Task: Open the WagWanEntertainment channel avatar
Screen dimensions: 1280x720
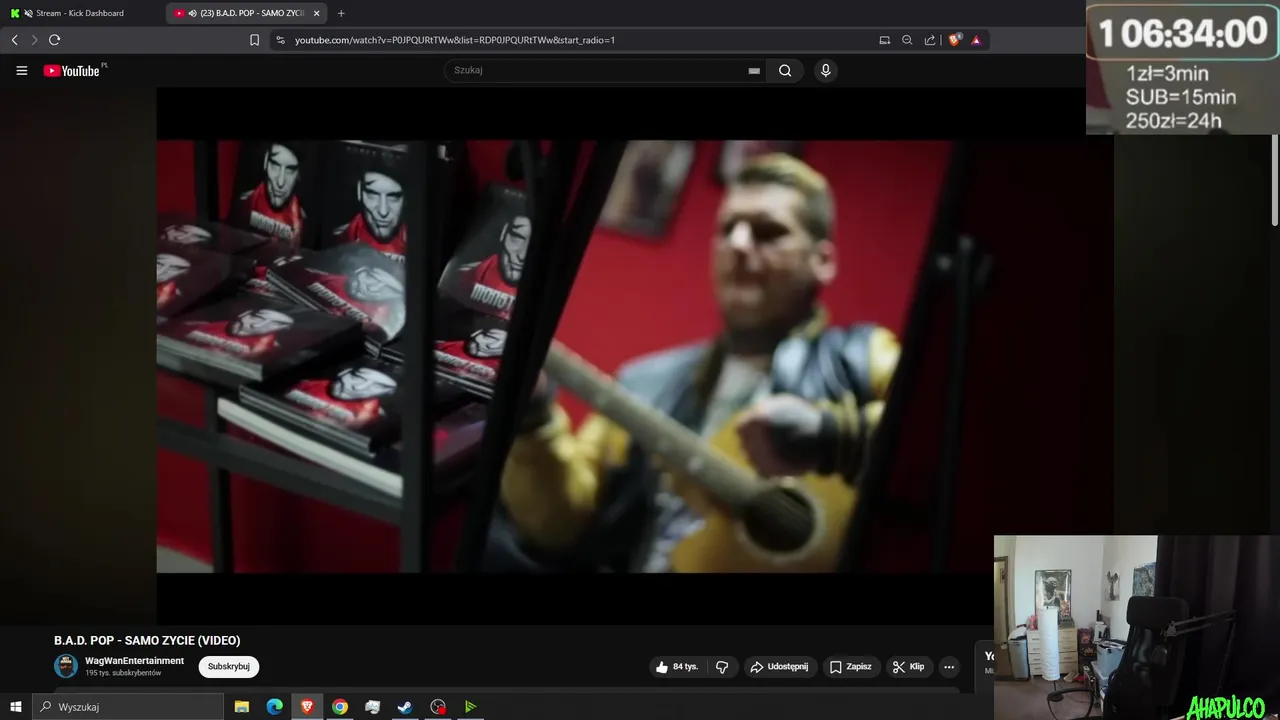Action: click(66, 666)
